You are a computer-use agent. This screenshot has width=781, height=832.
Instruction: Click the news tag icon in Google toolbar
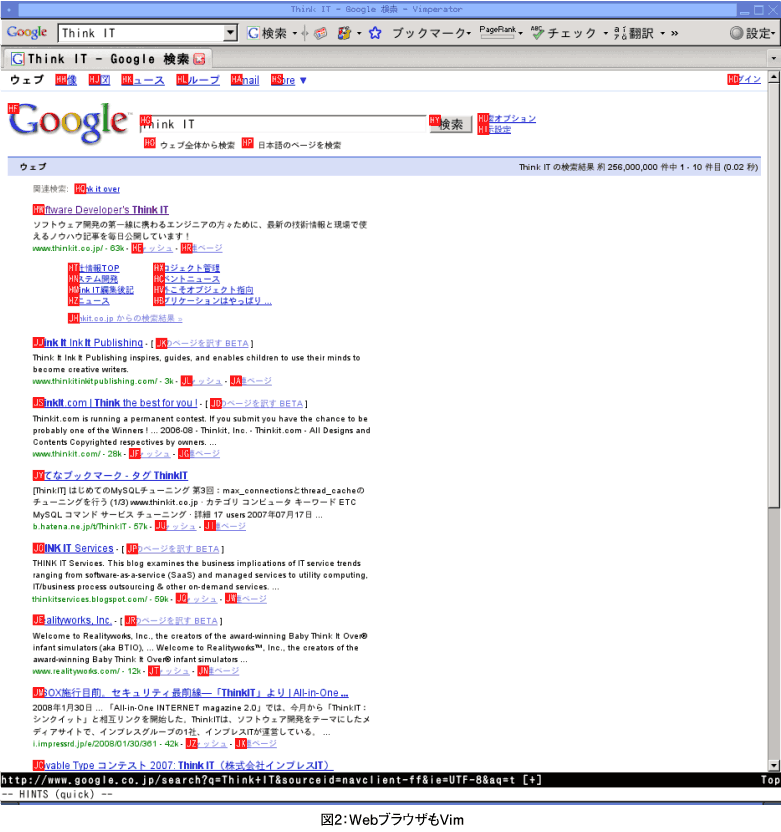tap(320, 33)
